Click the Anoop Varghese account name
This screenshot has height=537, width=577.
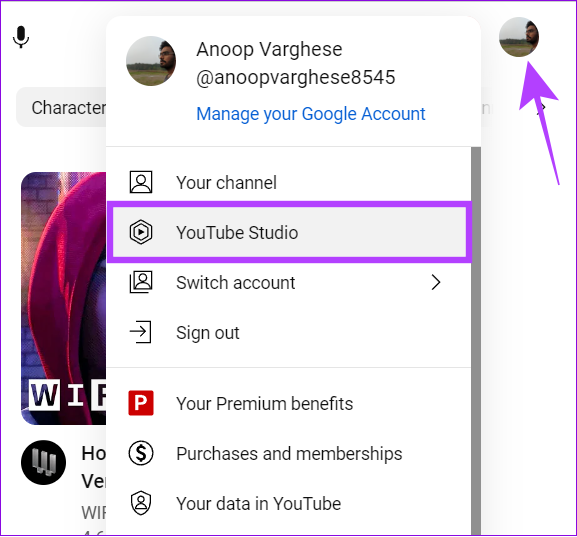pyautogui.click(x=269, y=49)
